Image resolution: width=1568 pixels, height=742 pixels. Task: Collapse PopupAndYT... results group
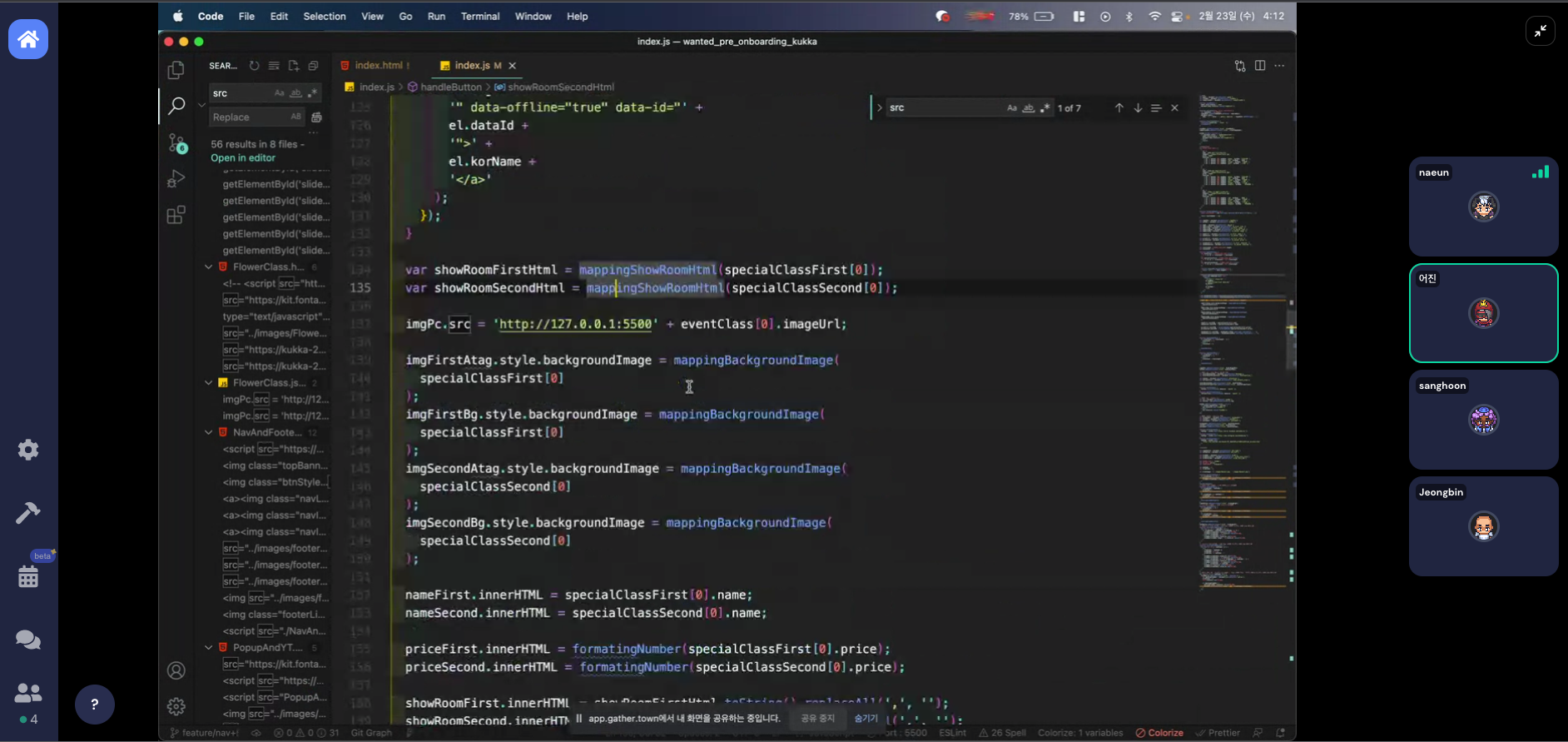coord(209,647)
